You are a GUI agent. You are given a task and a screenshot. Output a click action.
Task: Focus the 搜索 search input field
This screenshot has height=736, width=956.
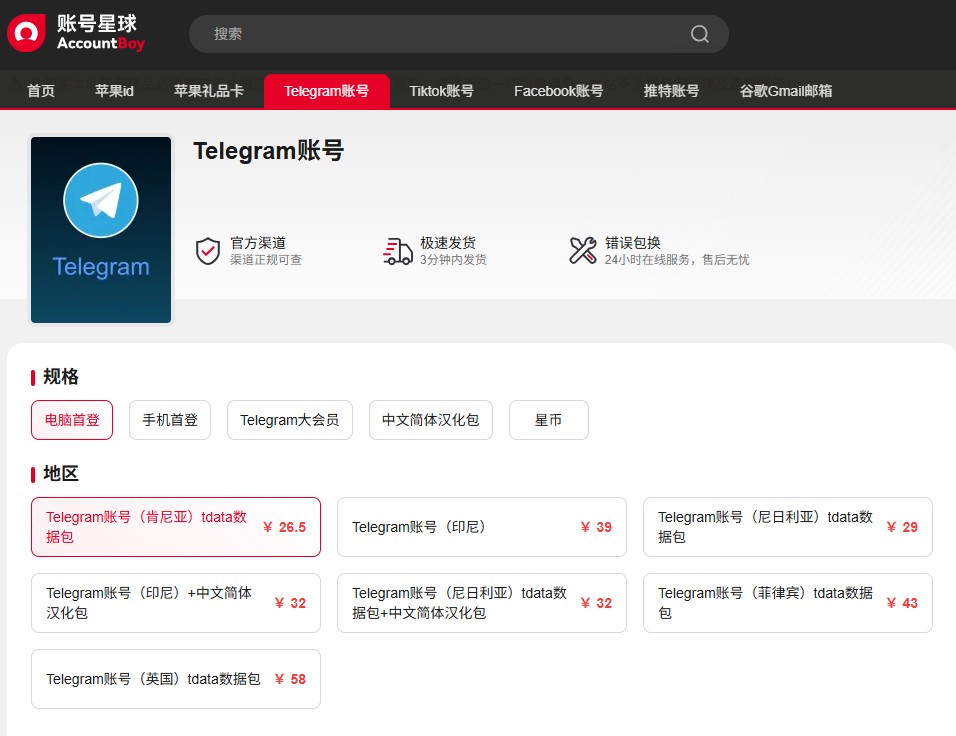(x=458, y=34)
